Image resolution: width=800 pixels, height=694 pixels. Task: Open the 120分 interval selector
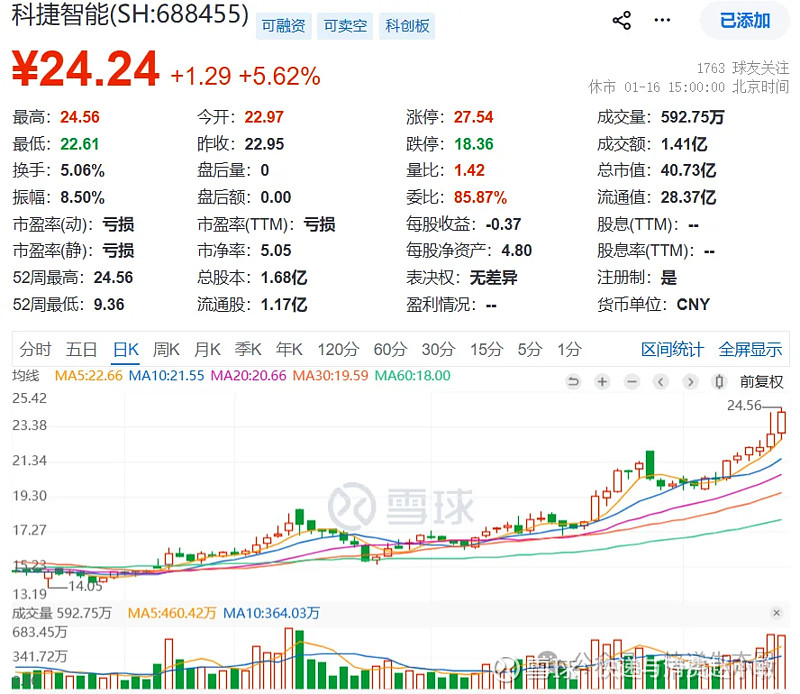tap(338, 350)
